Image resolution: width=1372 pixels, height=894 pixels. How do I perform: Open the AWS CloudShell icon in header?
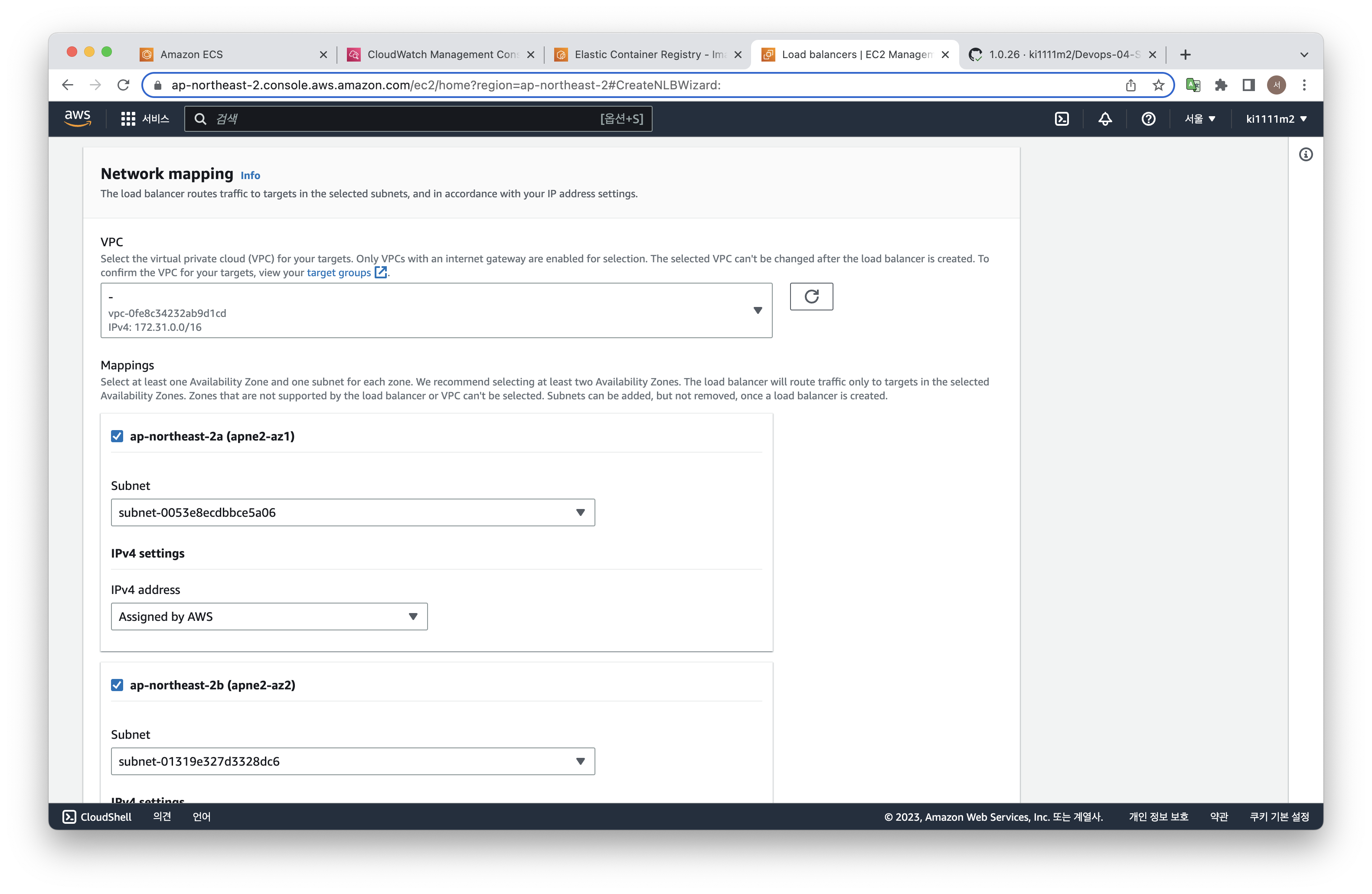tap(1061, 119)
